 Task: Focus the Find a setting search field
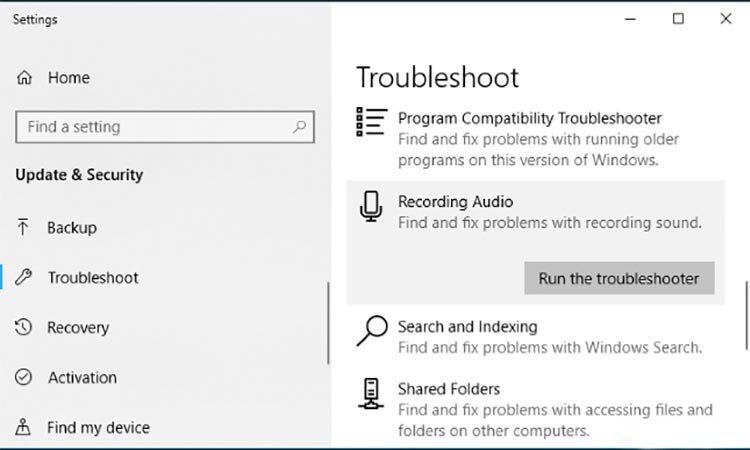165,127
